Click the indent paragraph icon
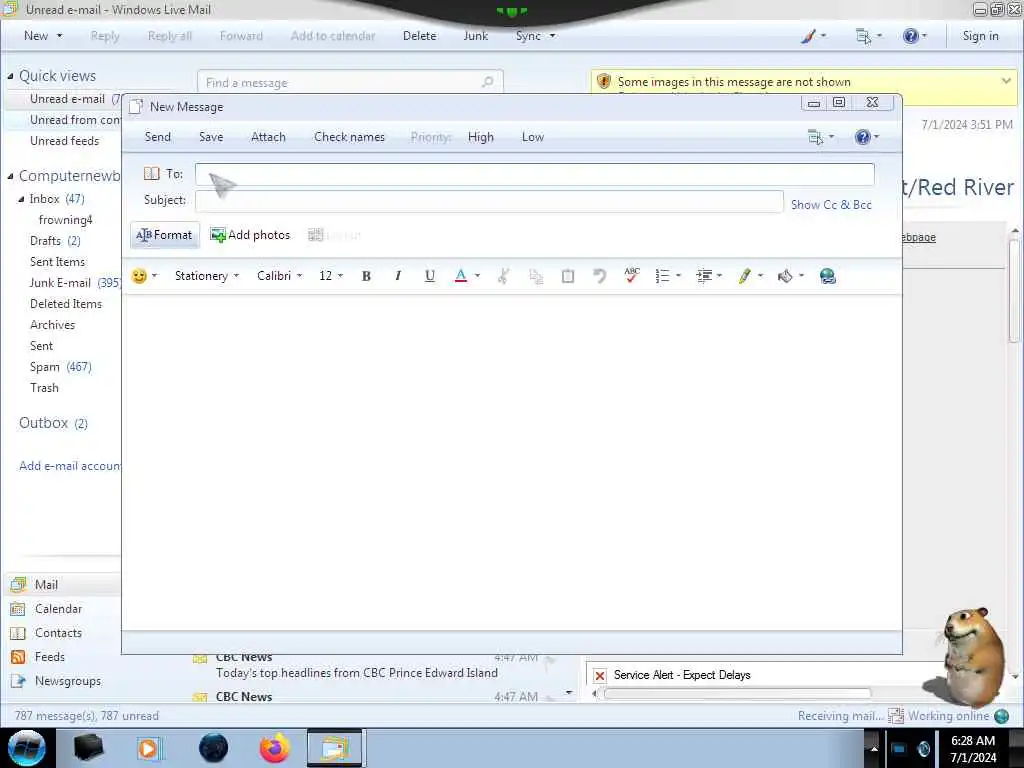This screenshot has height=768, width=1024. pos(703,276)
